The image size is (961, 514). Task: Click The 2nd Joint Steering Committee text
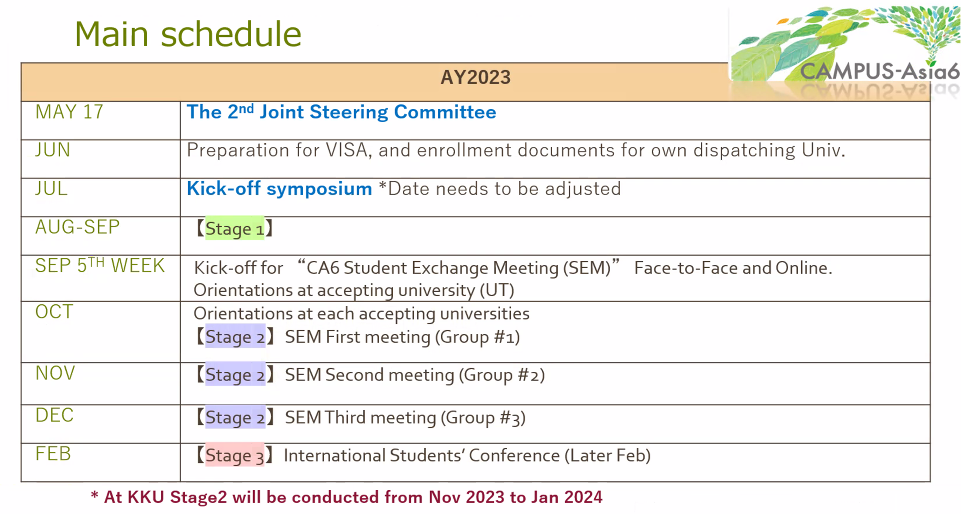[341, 112]
